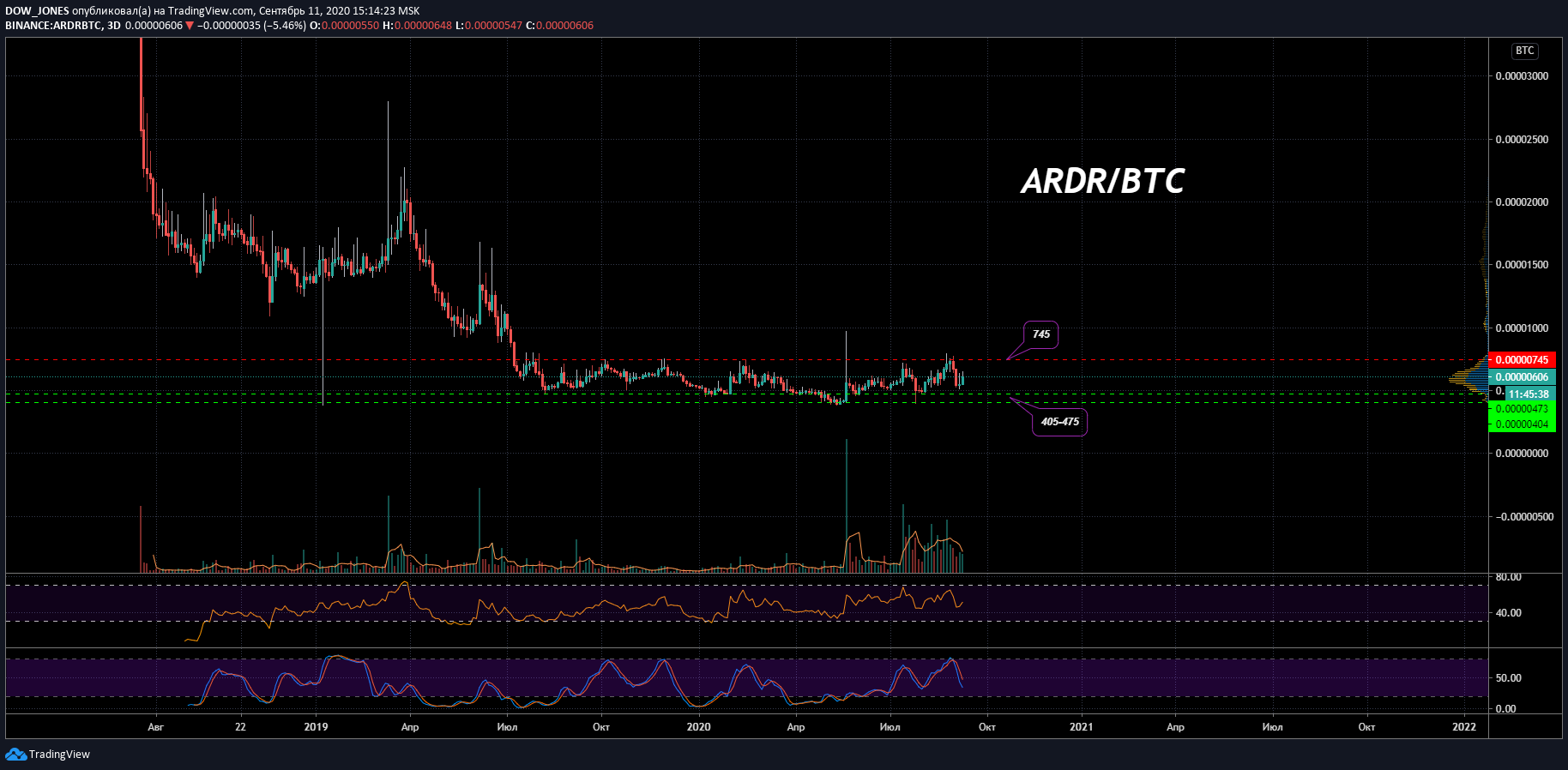Screen dimensions: 1568x770
Task: Click the 0.00001500 price scale value
Action: click(1522, 265)
